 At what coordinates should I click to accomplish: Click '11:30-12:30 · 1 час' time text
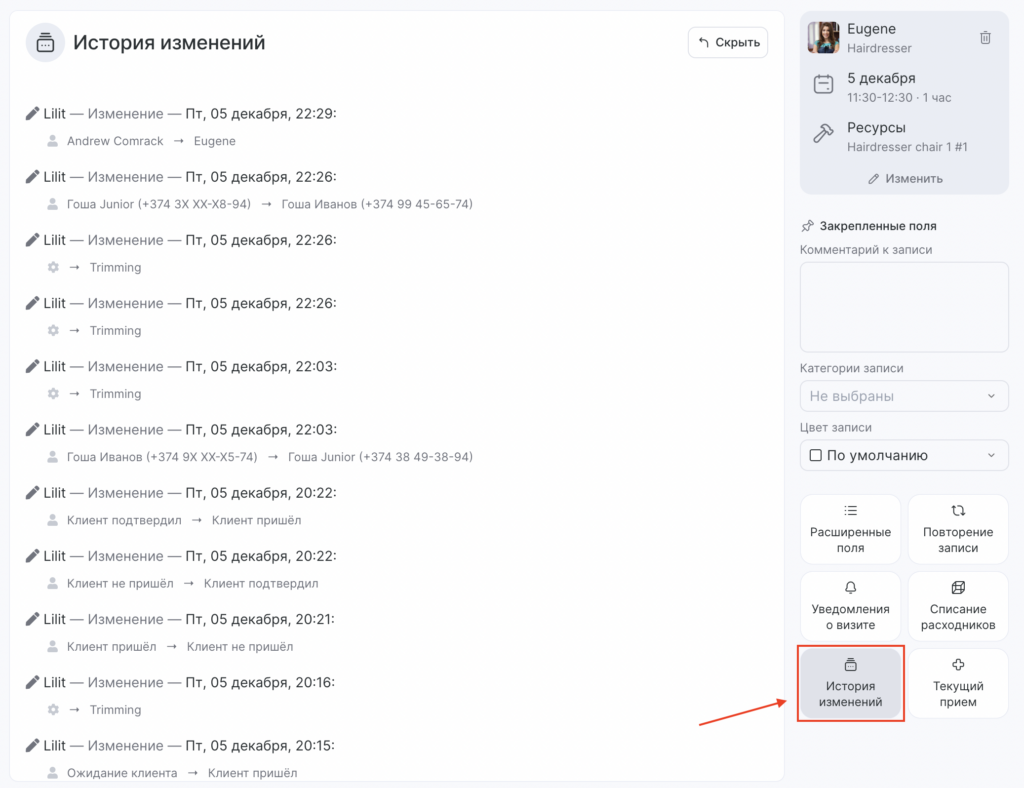click(899, 97)
